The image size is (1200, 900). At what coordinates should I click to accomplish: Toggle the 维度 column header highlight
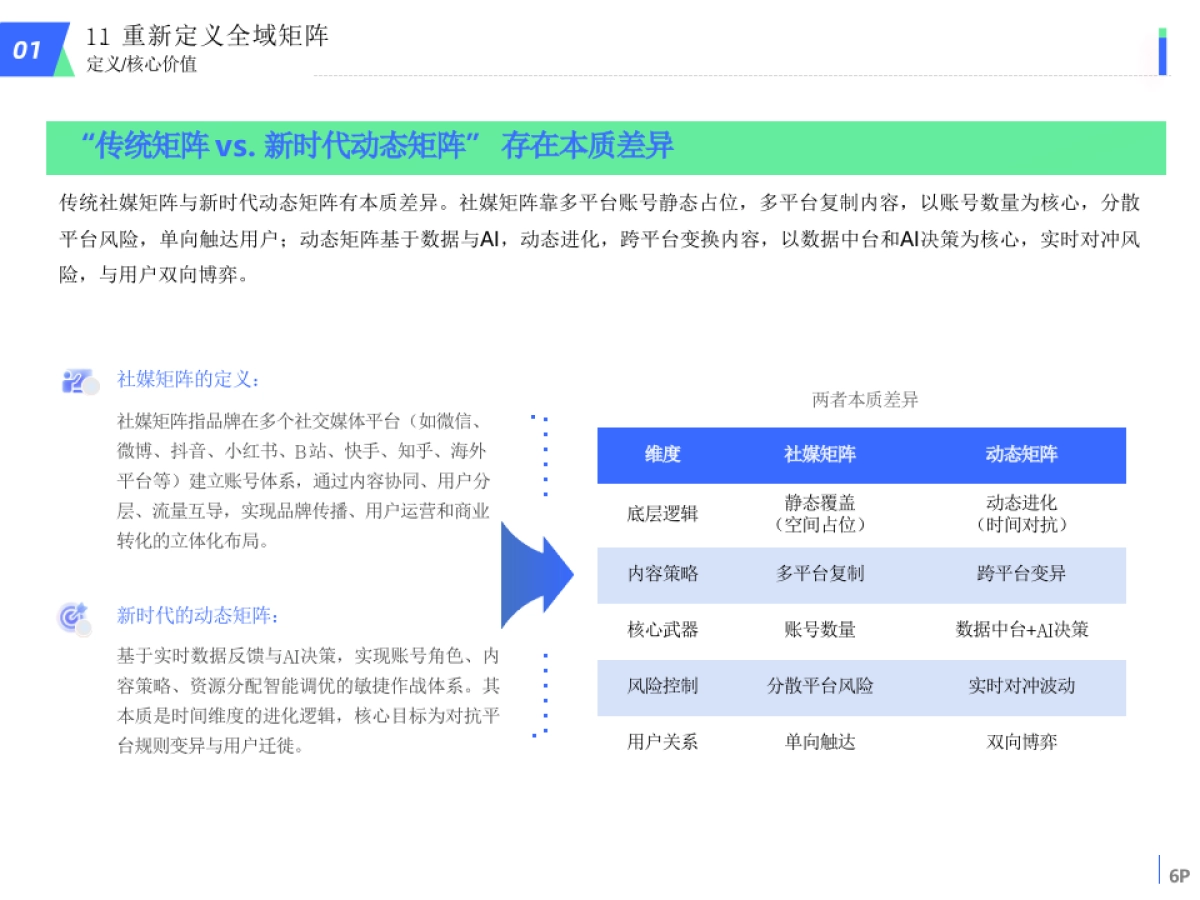(x=664, y=455)
